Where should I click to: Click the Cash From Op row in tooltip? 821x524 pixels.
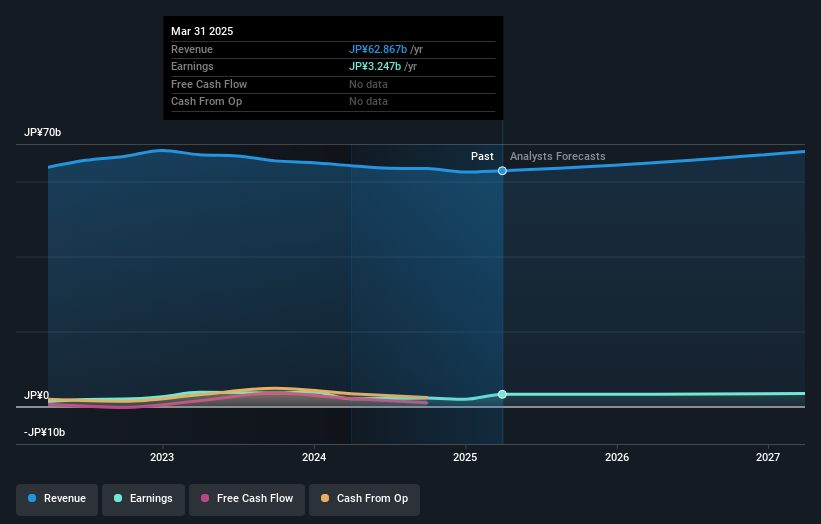pyautogui.click(x=333, y=102)
